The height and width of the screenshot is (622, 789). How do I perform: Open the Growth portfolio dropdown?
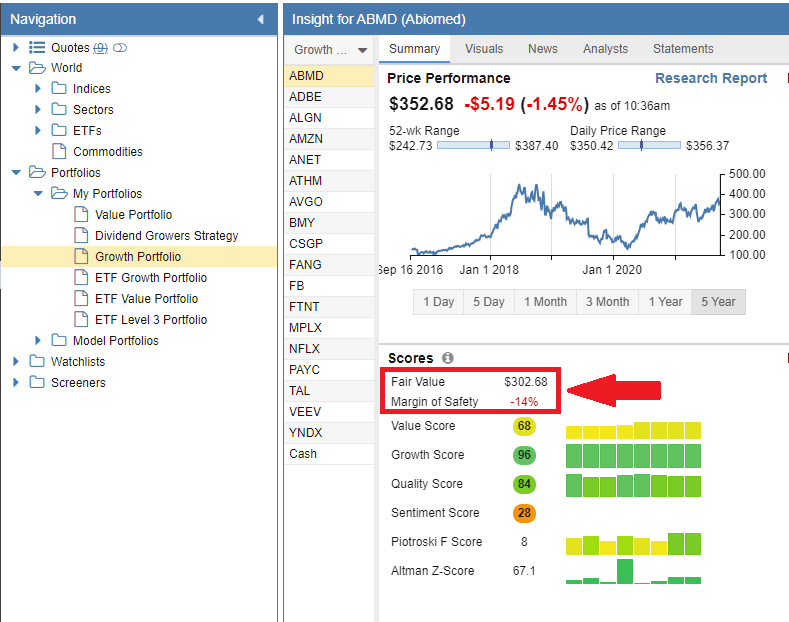coord(330,50)
